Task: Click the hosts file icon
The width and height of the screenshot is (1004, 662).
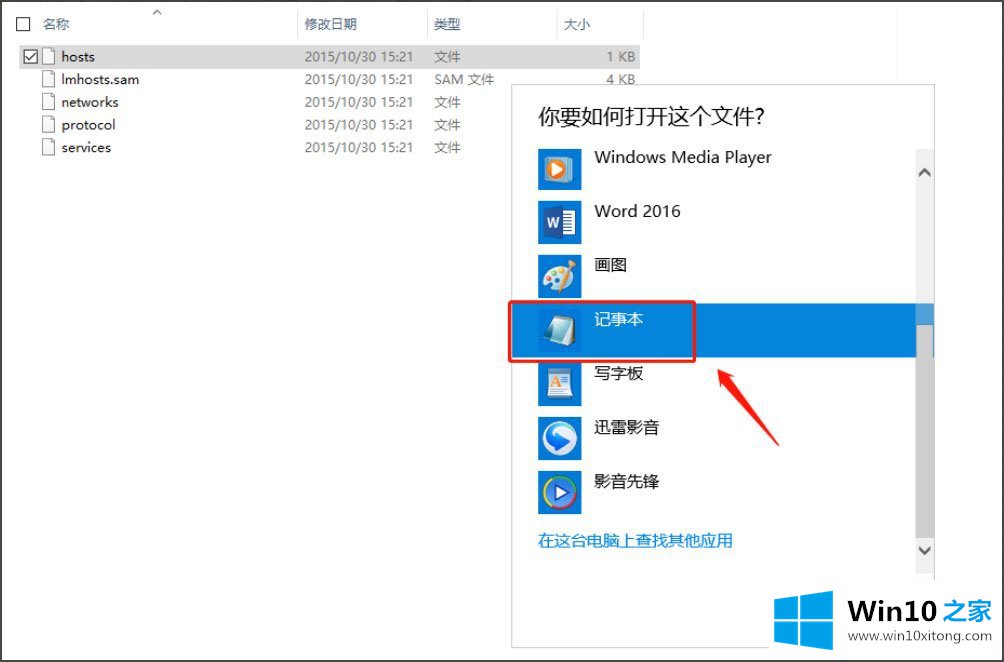Action: [x=49, y=56]
